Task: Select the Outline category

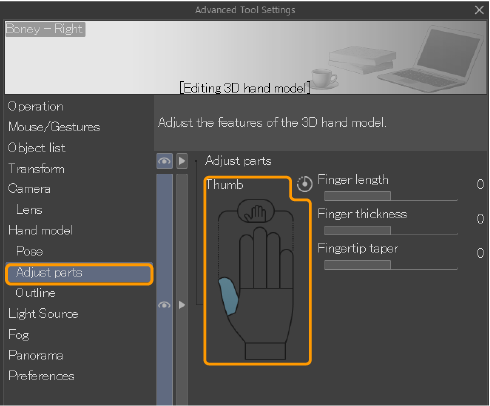Action: (x=35, y=293)
